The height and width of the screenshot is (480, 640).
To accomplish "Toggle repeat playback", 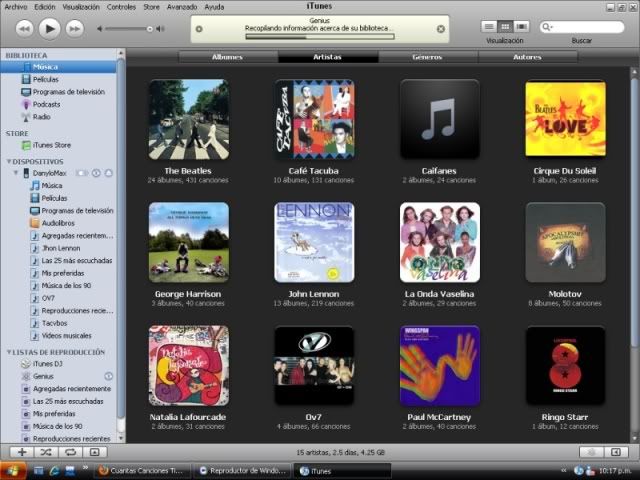I will click(x=71, y=452).
